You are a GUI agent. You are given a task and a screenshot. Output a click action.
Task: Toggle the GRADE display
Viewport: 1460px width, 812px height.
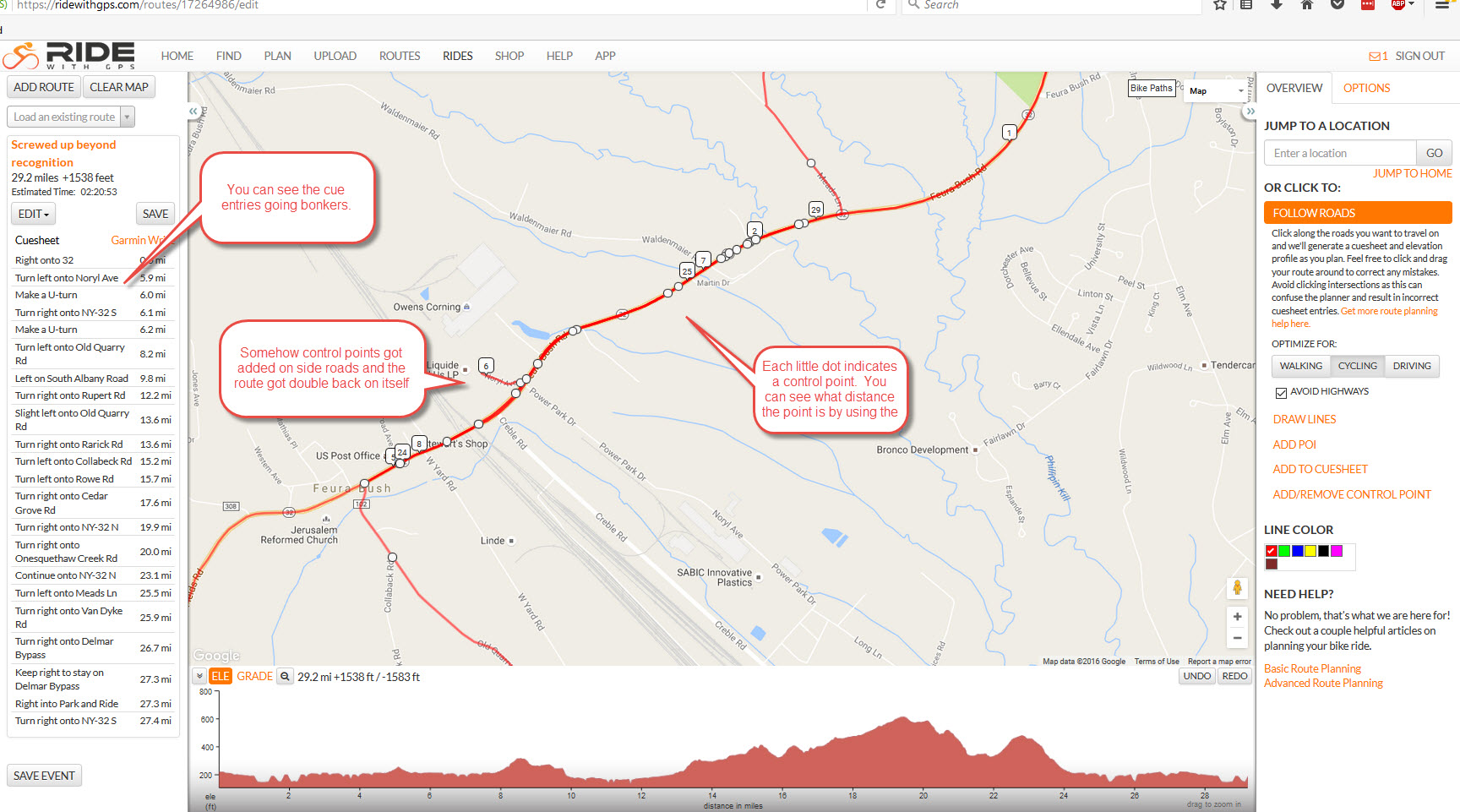pos(254,676)
